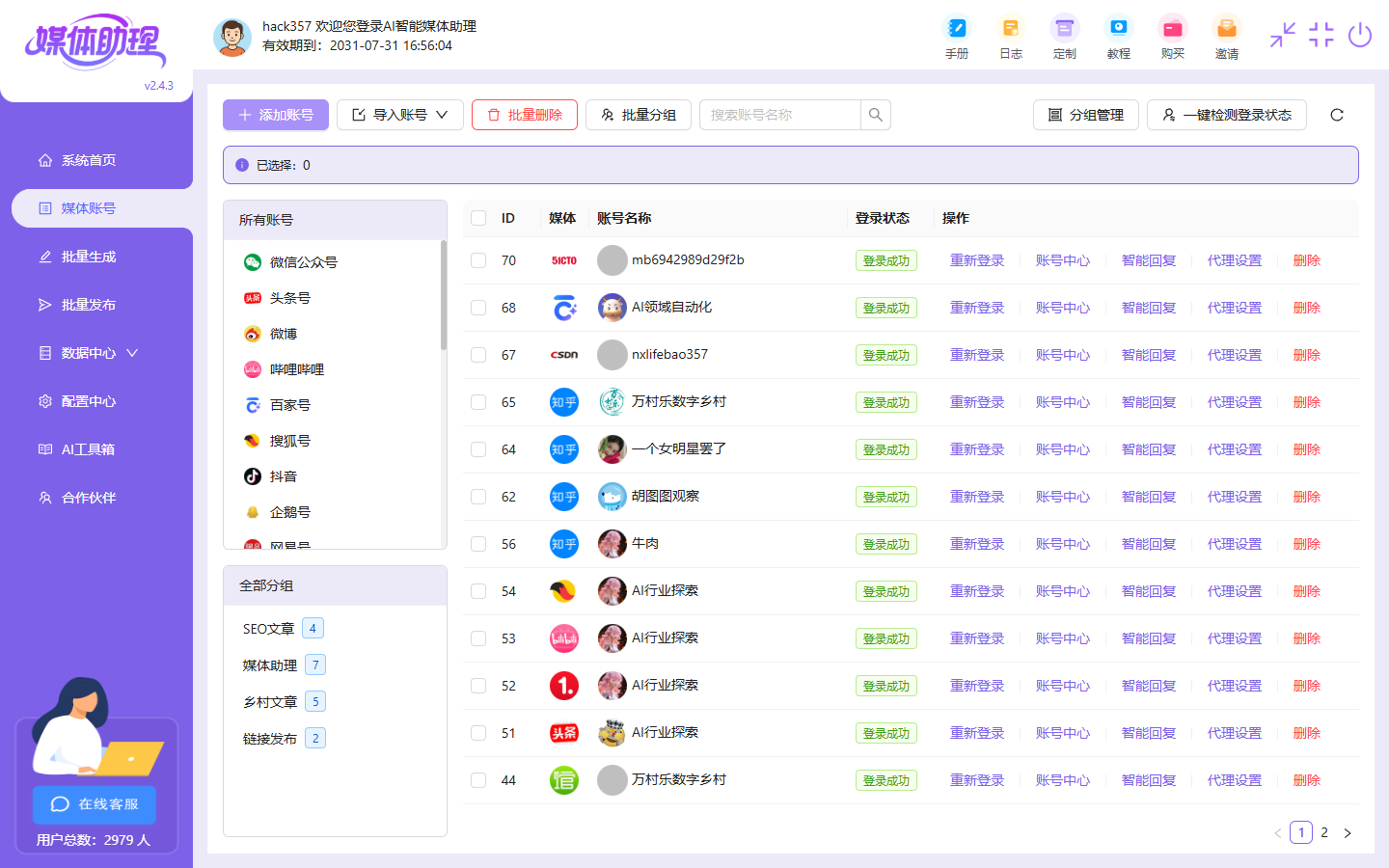Click the search magnifier icon
Screen dimensions: 1389x868
pyautogui.click(x=876, y=115)
